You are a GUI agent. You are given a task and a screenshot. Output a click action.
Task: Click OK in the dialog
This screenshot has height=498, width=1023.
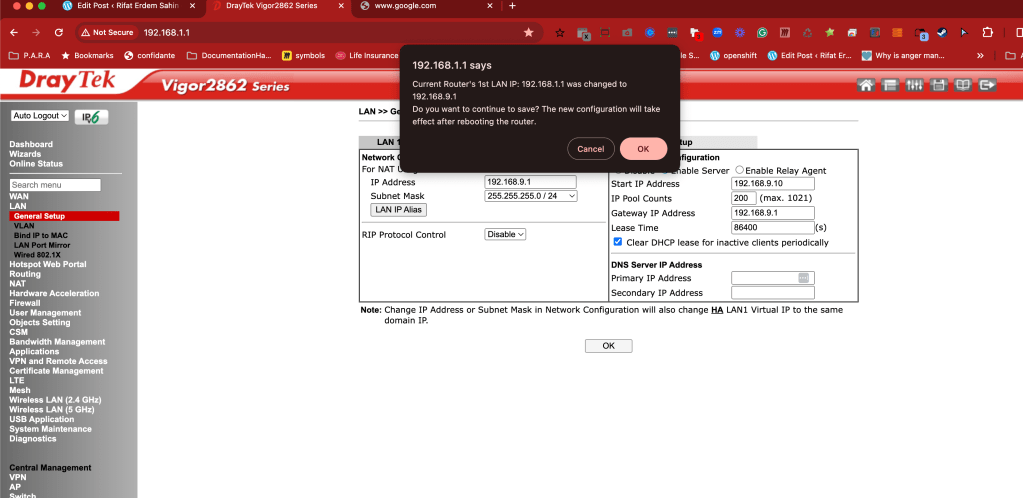click(643, 149)
